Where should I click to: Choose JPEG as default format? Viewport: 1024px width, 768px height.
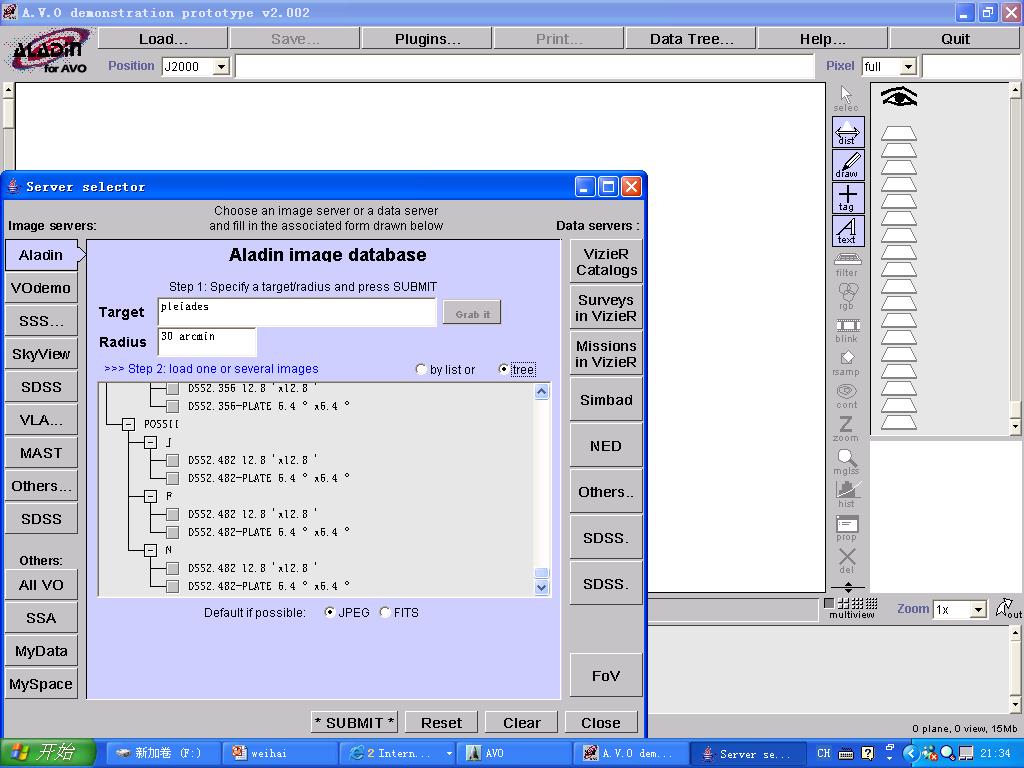[330, 613]
